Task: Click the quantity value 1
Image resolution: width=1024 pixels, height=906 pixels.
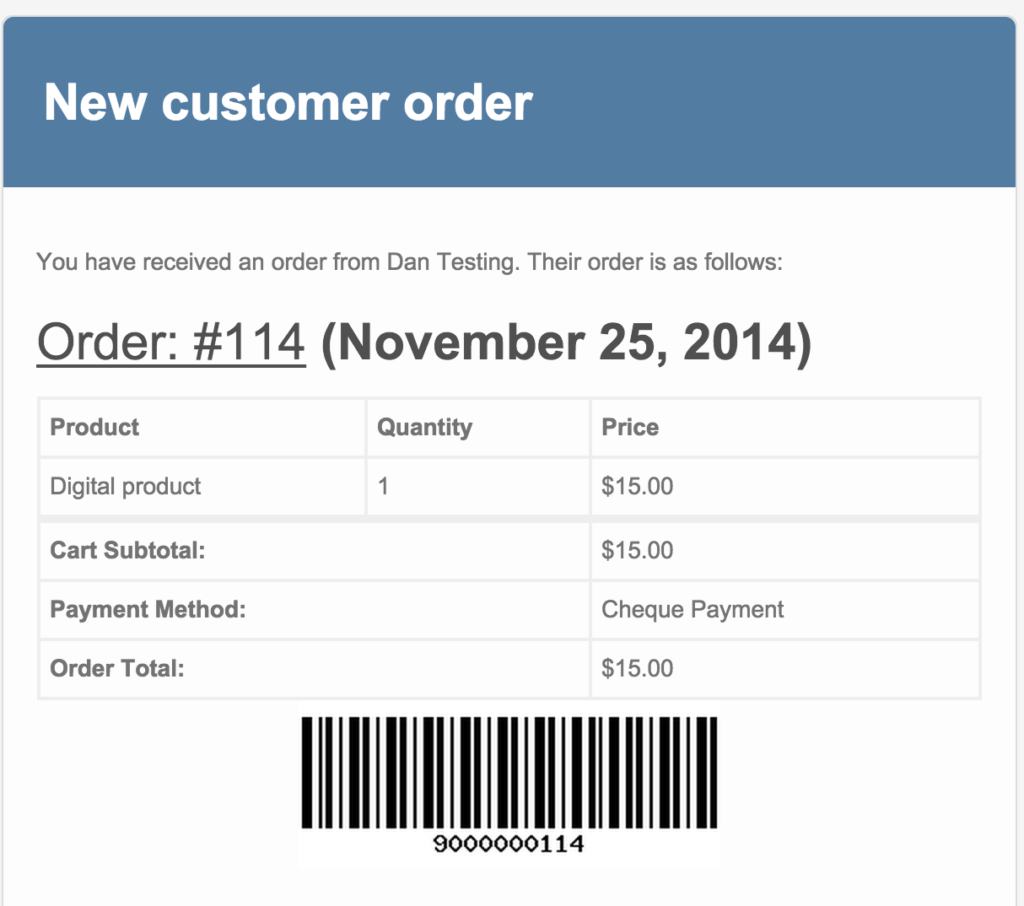Action: click(x=383, y=486)
